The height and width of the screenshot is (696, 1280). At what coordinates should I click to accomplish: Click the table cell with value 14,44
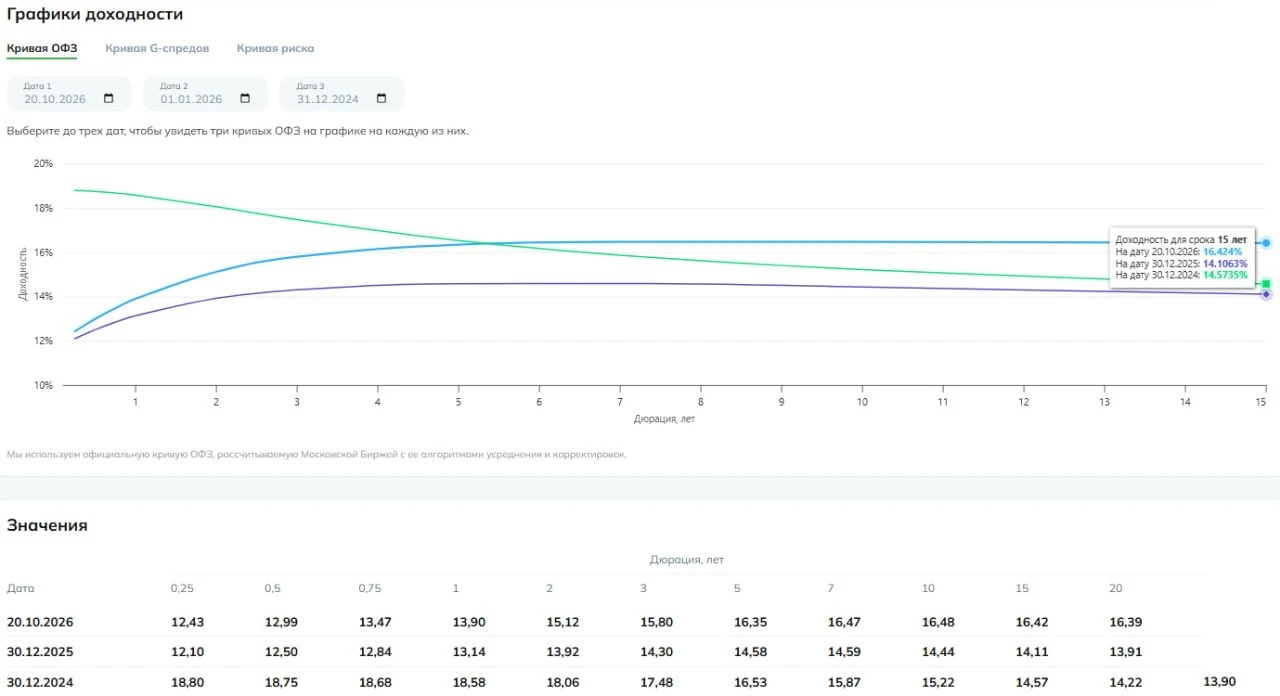938,652
